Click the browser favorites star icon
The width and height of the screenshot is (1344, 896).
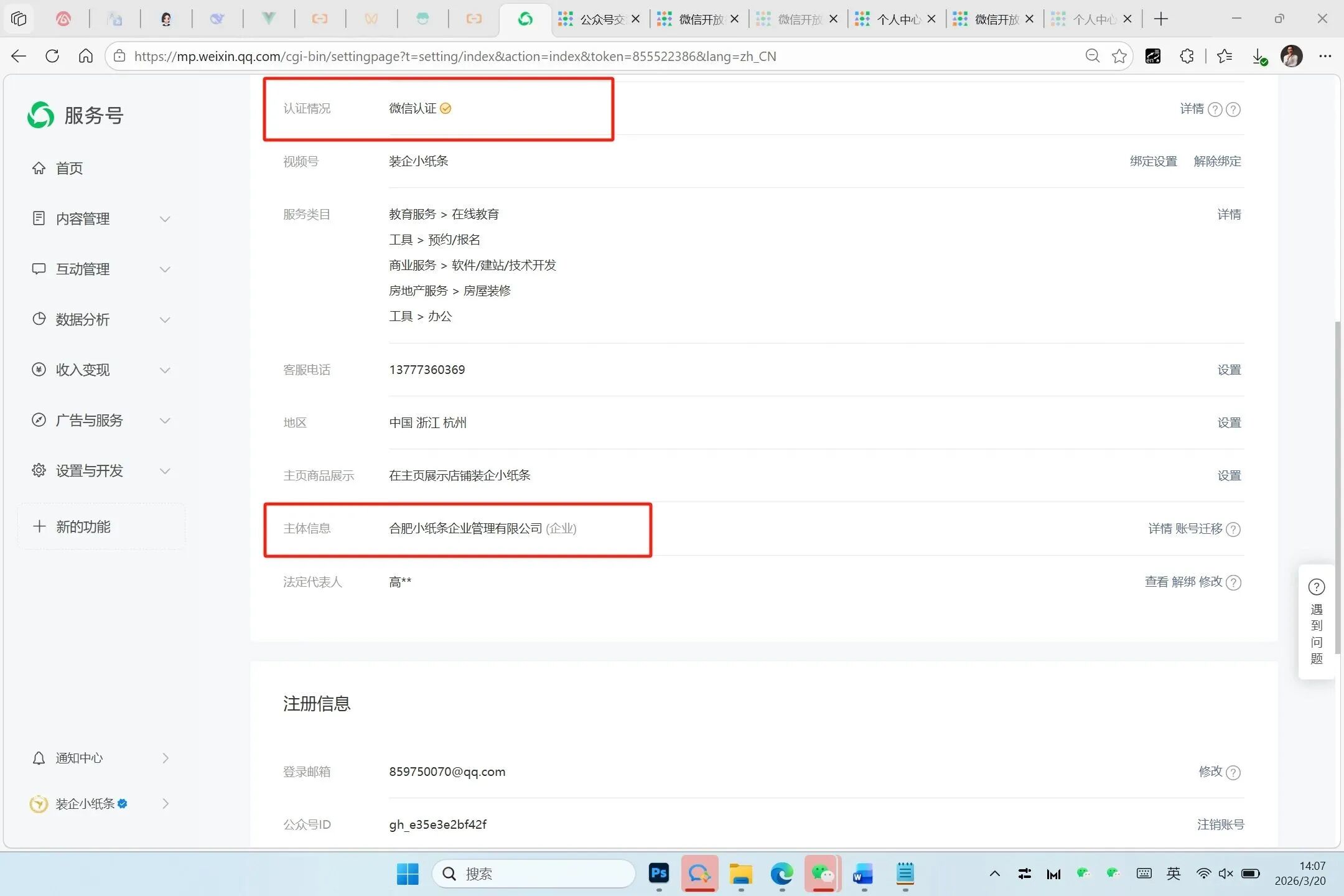[x=1119, y=56]
